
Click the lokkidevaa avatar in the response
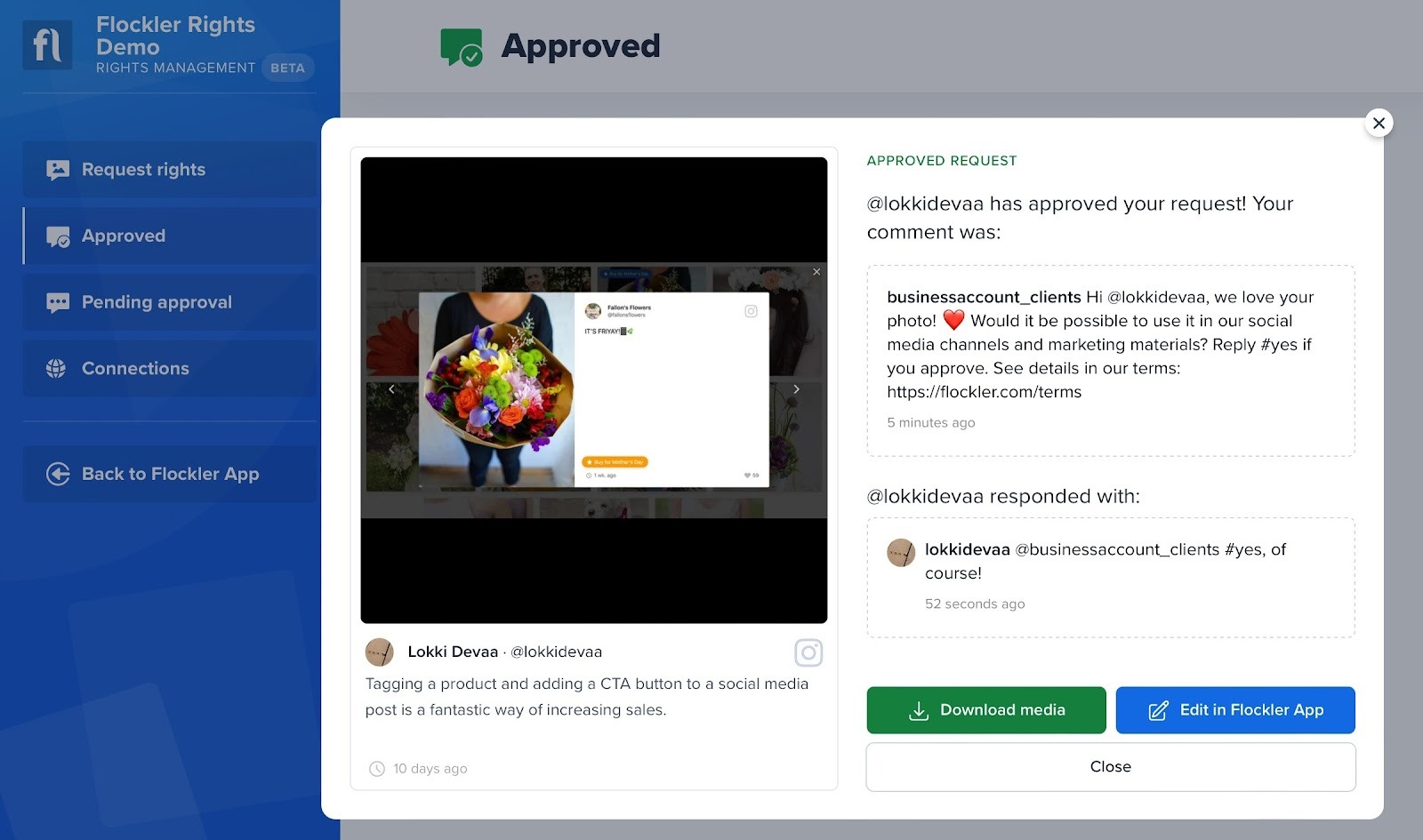point(901,553)
